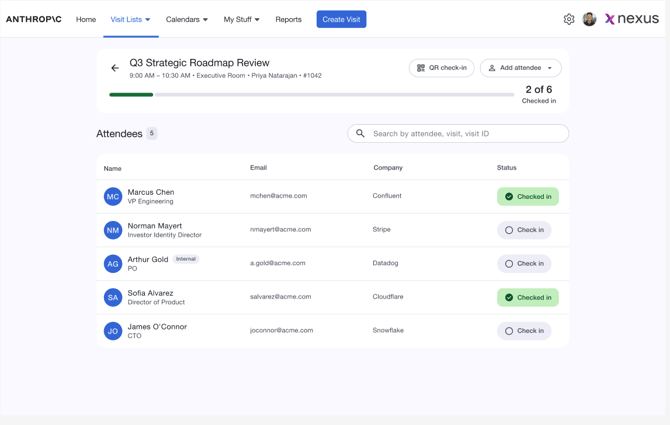Expand the Add attendee dropdown
Image resolution: width=670 pixels, height=425 pixels.
(x=520, y=68)
